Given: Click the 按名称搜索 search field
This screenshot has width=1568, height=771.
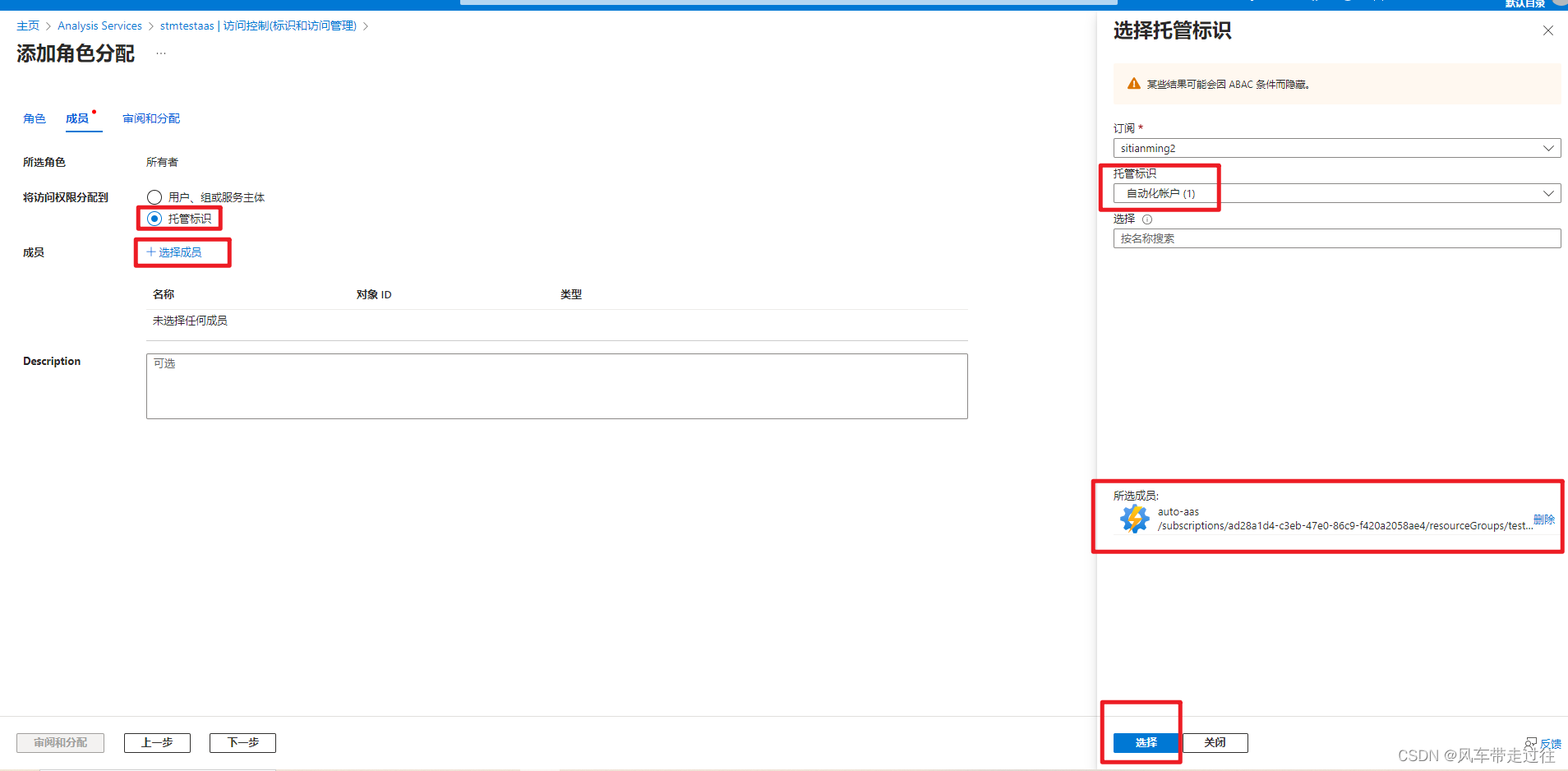Looking at the screenshot, I should [1337, 238].
